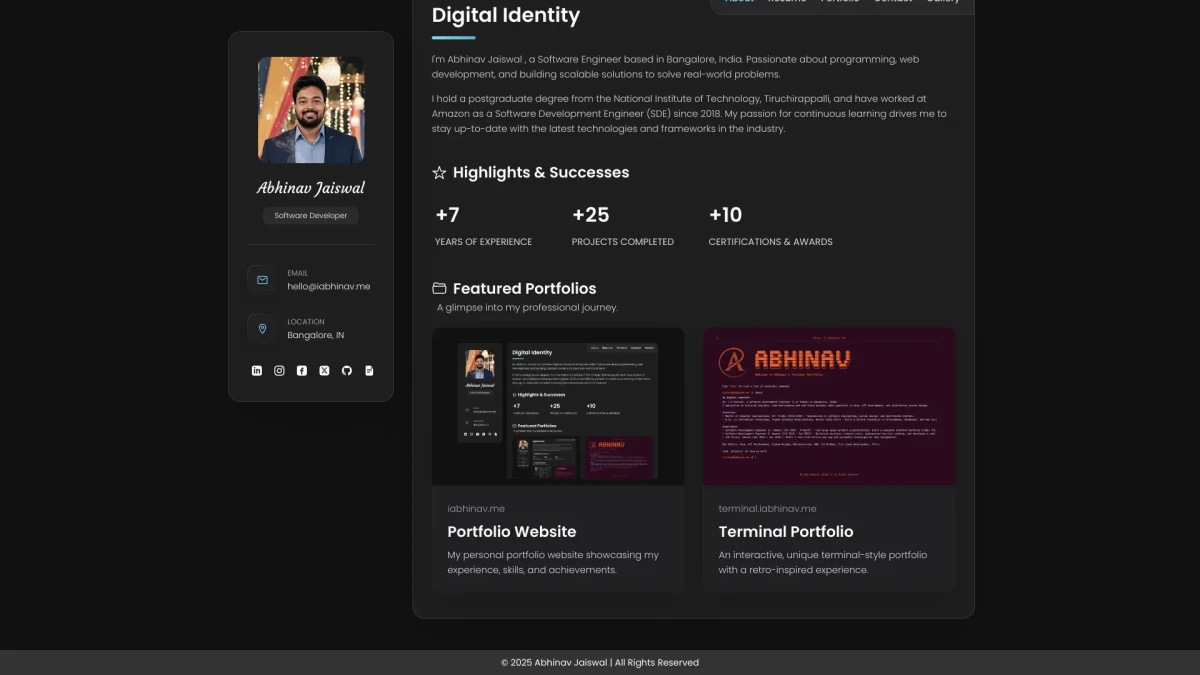Viewport: 1200px width, 675px height.
Task: Click the Portfolio Website heading
Action: [x=512, y=531]
